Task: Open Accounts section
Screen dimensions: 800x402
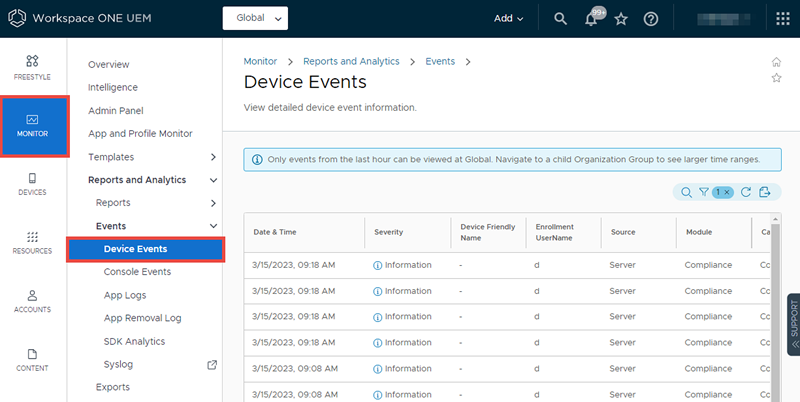Action: [x=32, y=302]
